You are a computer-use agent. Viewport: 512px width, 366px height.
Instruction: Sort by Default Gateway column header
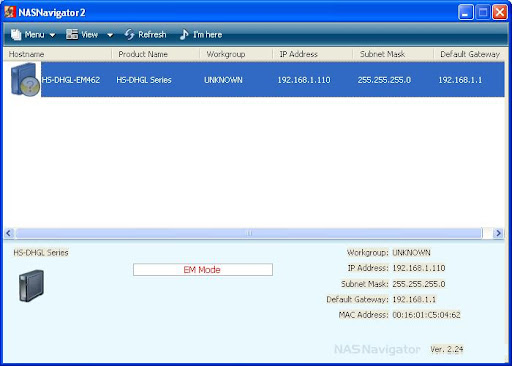[470, 54]
